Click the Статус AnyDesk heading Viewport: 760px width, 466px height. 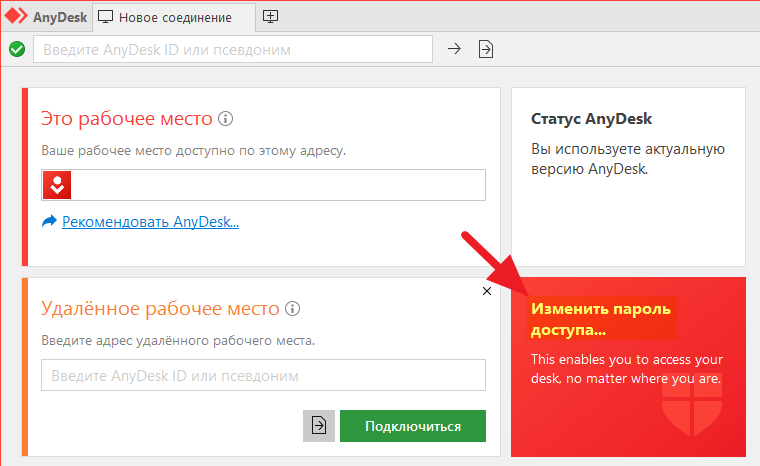pyautogui.click(x=591, y=119)
